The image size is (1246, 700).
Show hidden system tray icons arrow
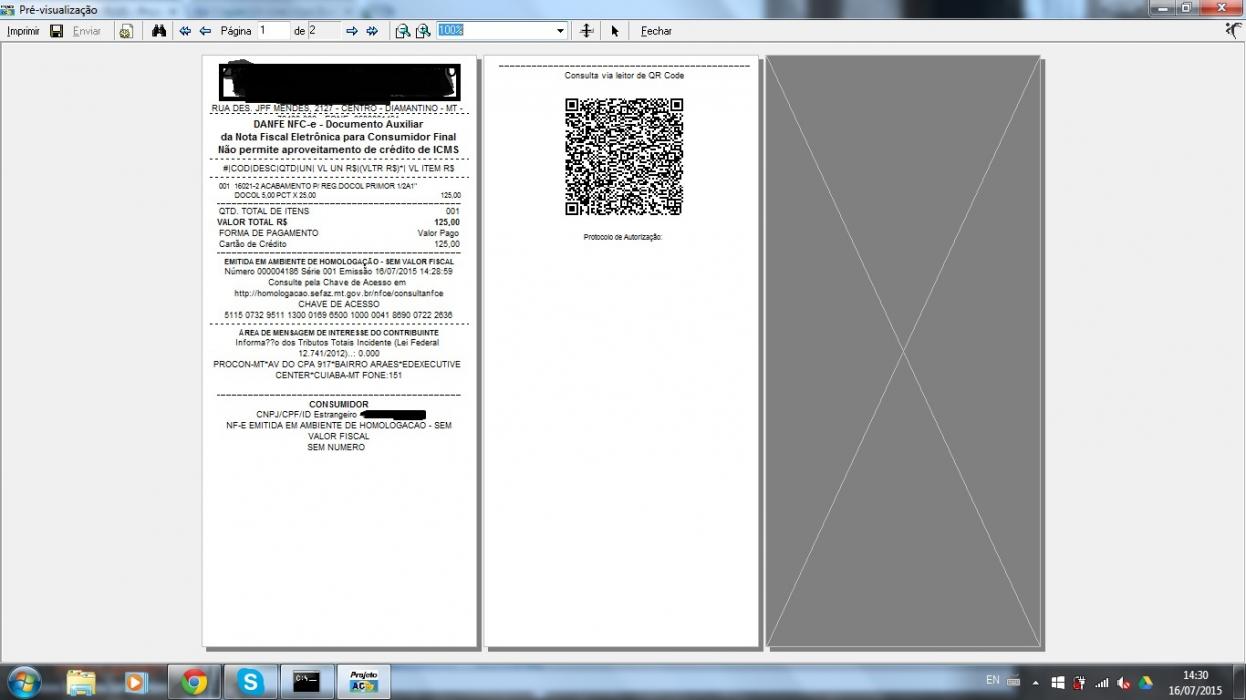(x=1036, y=683)
